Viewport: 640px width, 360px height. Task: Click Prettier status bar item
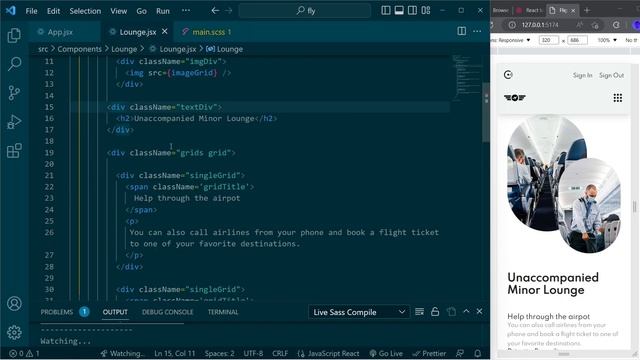click(x=429, y=353)
